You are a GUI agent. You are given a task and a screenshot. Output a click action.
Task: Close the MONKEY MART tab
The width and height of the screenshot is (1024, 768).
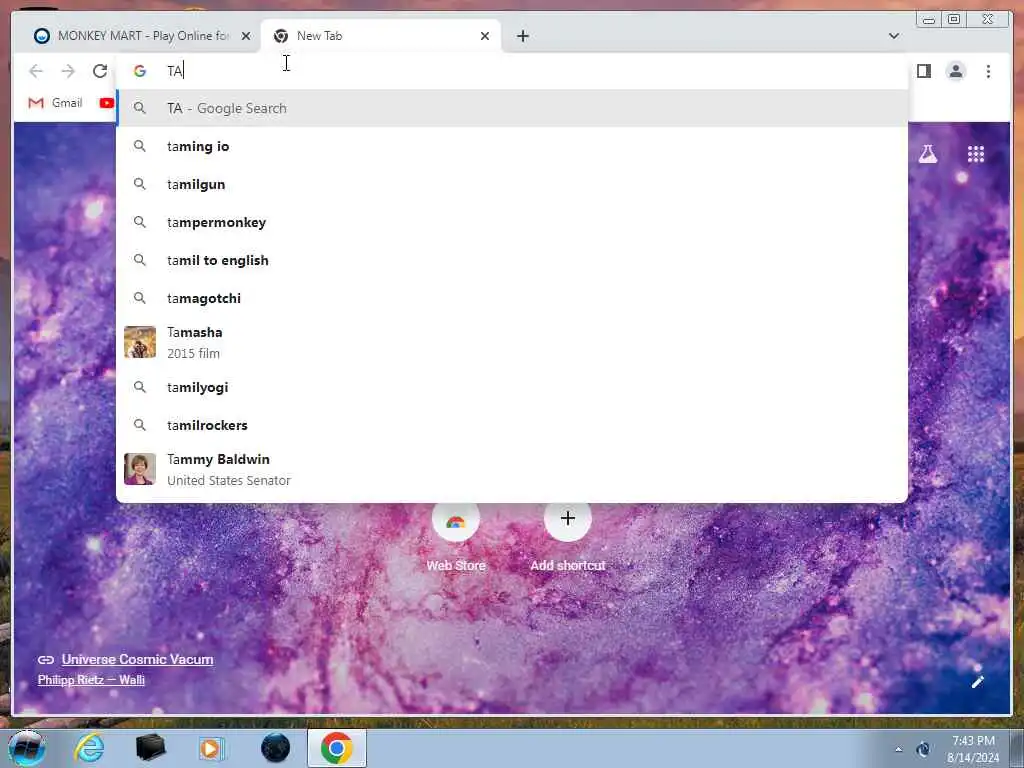(x=246, y=36)
